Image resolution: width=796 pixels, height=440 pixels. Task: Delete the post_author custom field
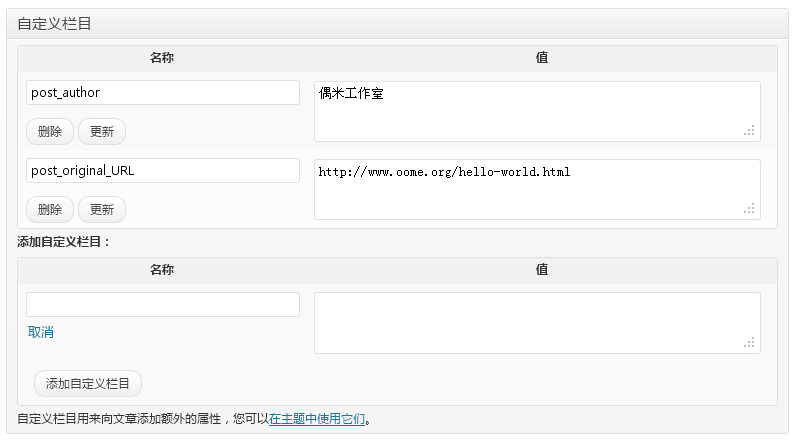tap(50, 131)
